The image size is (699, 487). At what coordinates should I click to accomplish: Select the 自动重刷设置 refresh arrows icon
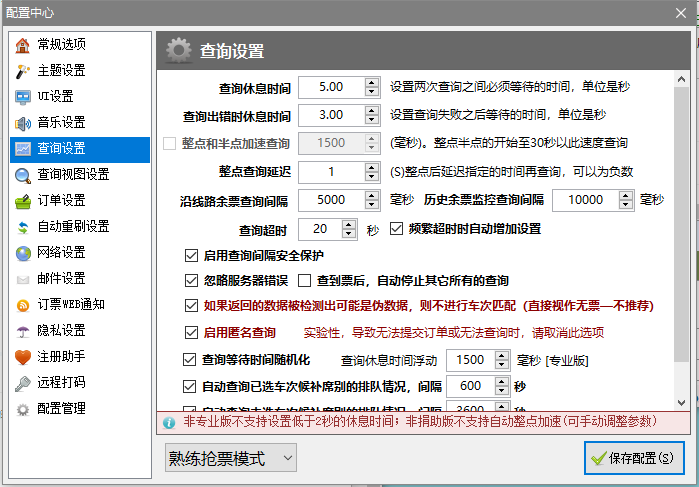point(22,227)
